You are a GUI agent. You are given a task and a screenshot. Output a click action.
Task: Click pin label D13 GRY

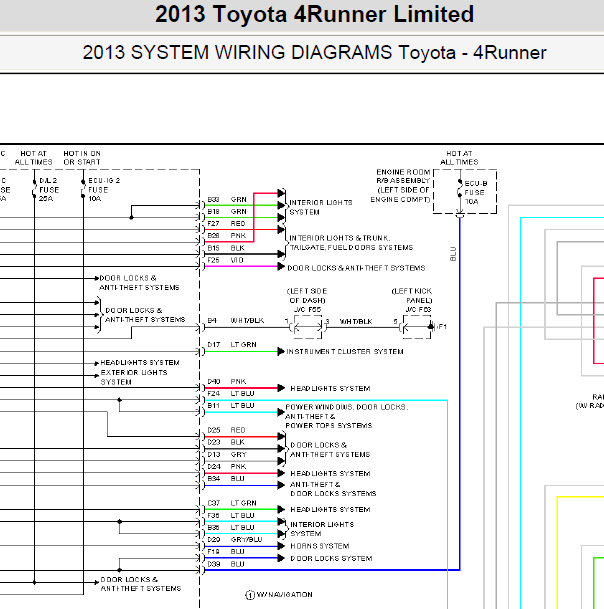click(x=227, y=454)
